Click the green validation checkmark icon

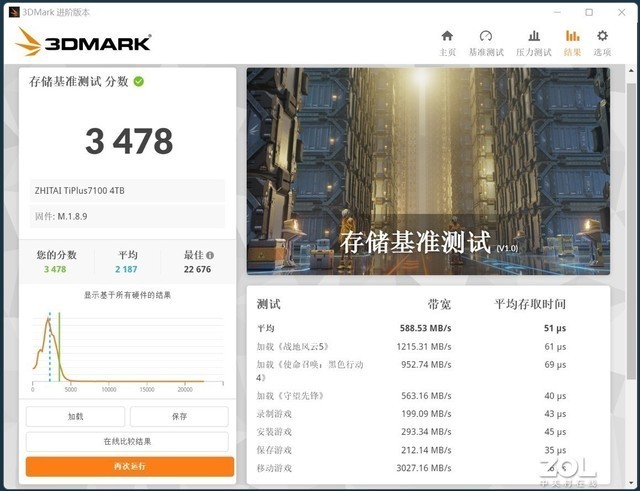pos(139,82)
